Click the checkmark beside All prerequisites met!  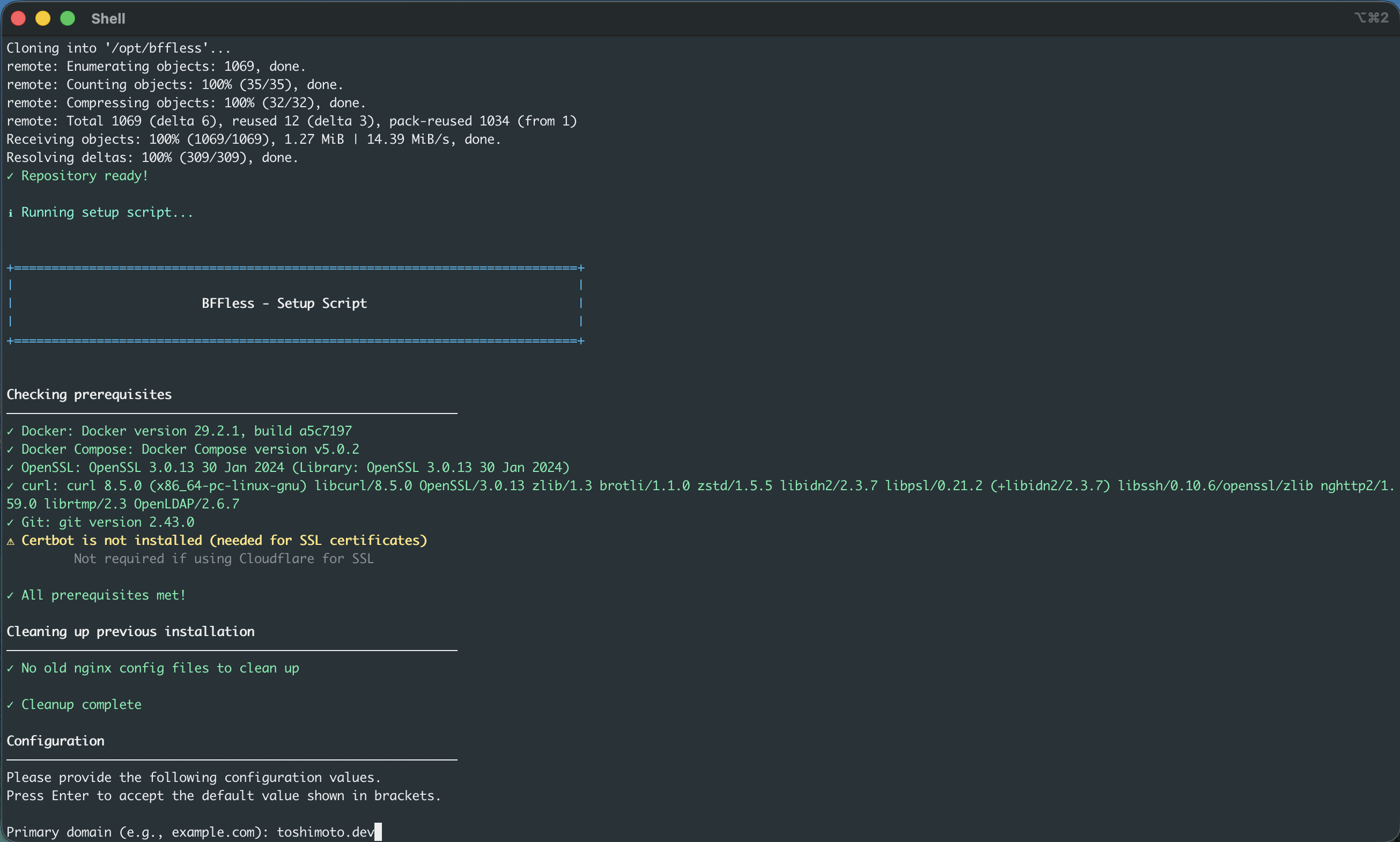pyautogui.click(x=10, y=596)
